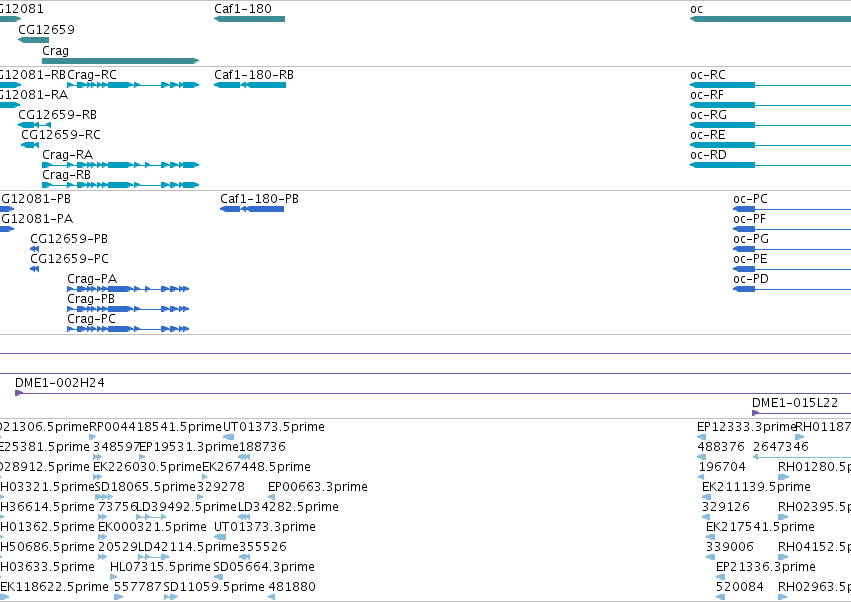
Task: Select the CG12659 gene label
Action: click(x=46, y=29)
